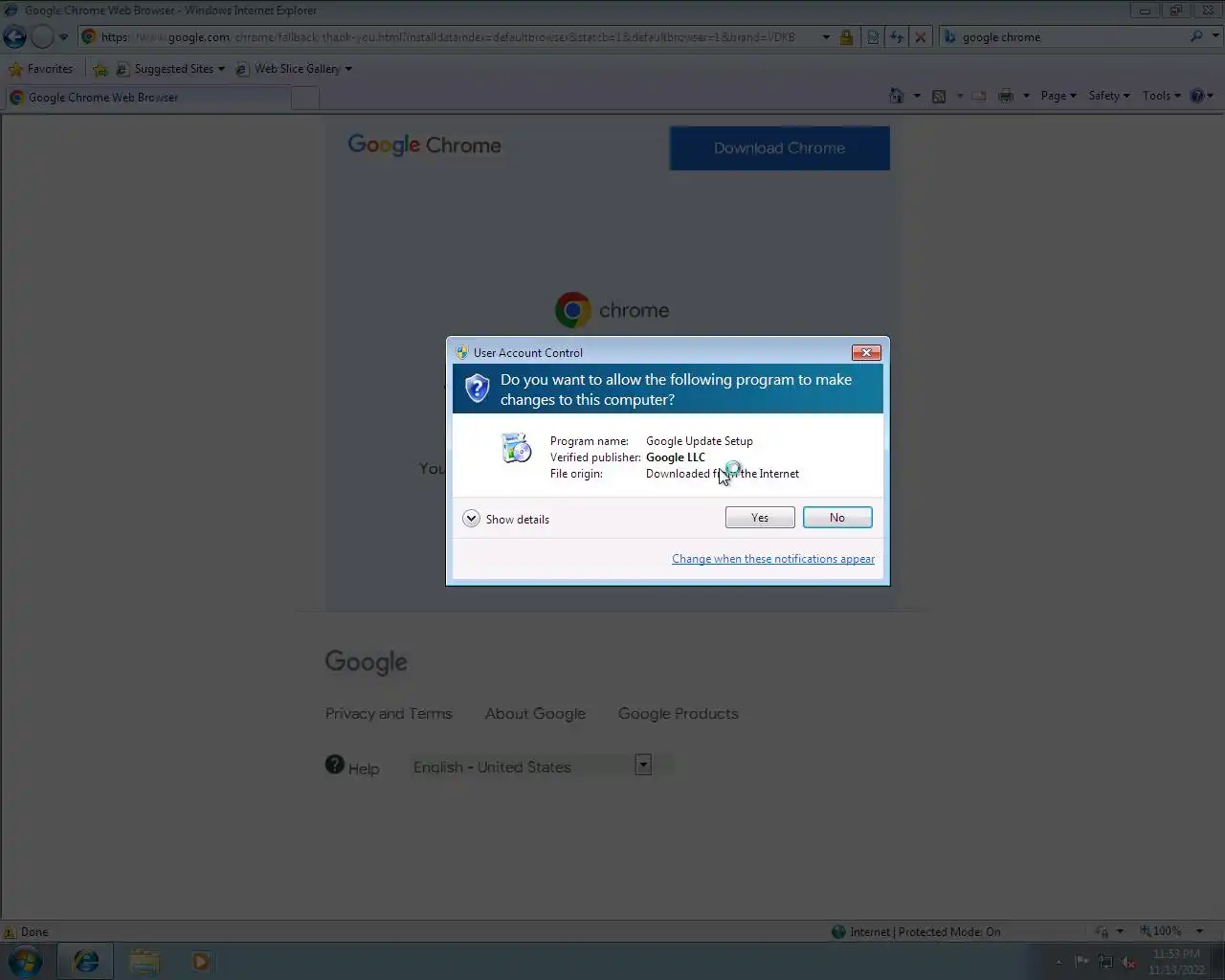Click the chrome logo icon in page center
This screenshot has height=980, width=1225.
(572, 310)
